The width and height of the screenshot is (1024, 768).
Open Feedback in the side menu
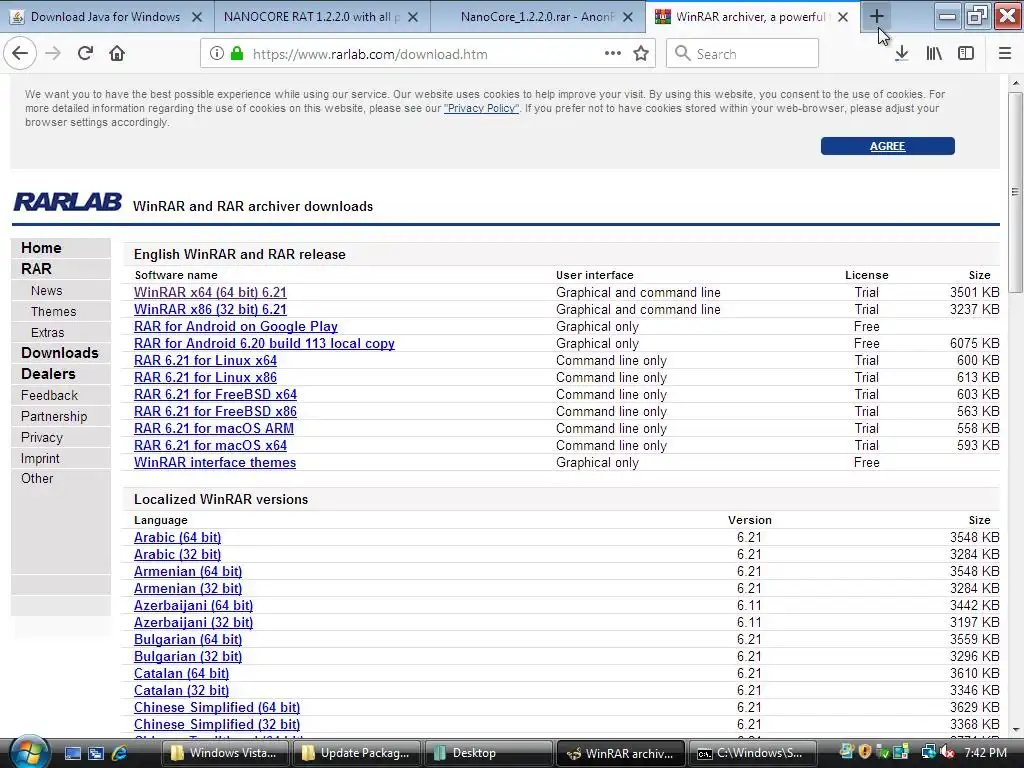click(x=49, y=396)
